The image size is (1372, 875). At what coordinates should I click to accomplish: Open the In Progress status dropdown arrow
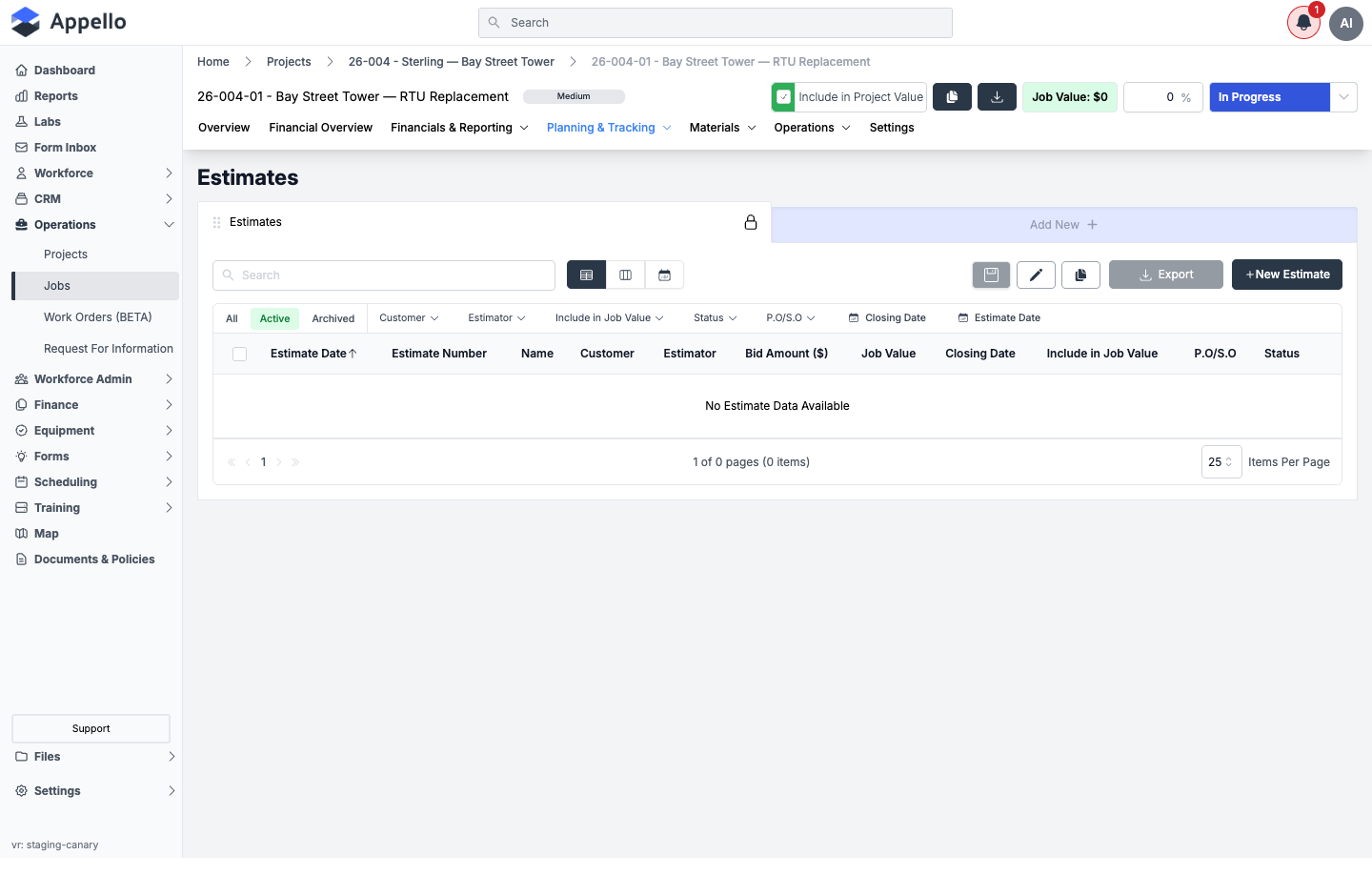pyautogui.click(x=1343, y=97)
